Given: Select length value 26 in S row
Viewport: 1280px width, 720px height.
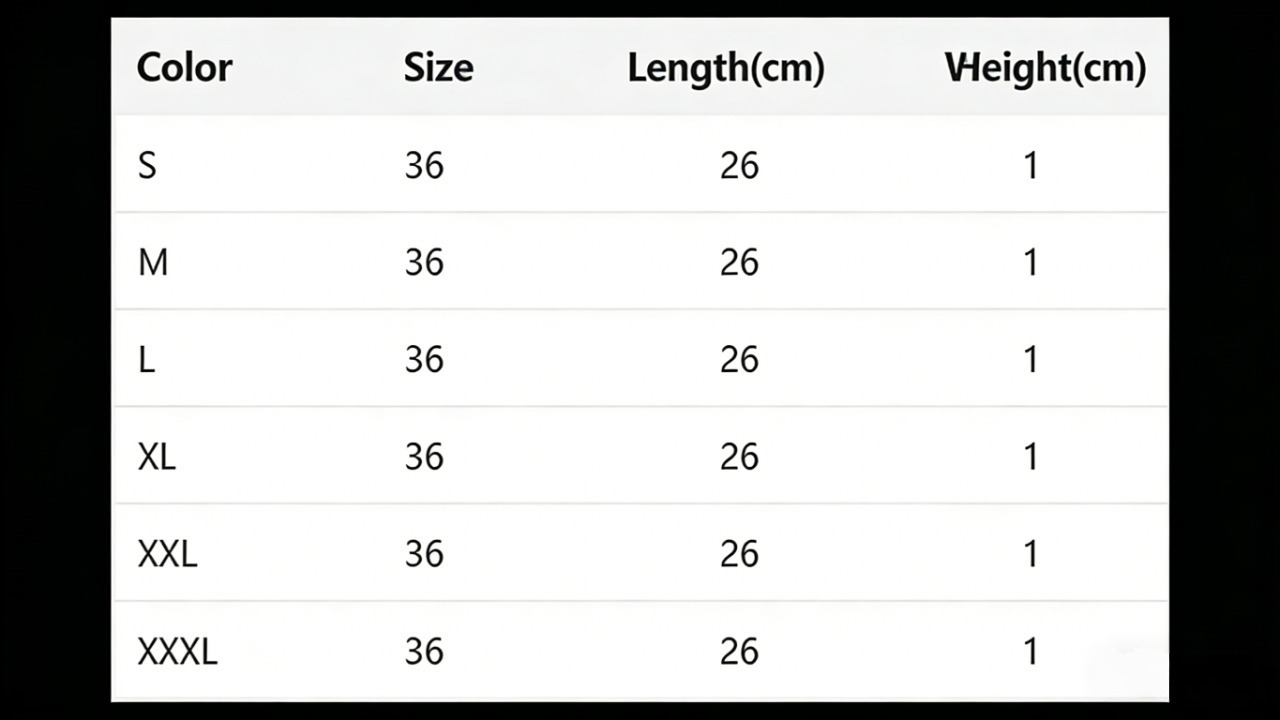Looking at the screenshot, I should (x=739, y=165).
